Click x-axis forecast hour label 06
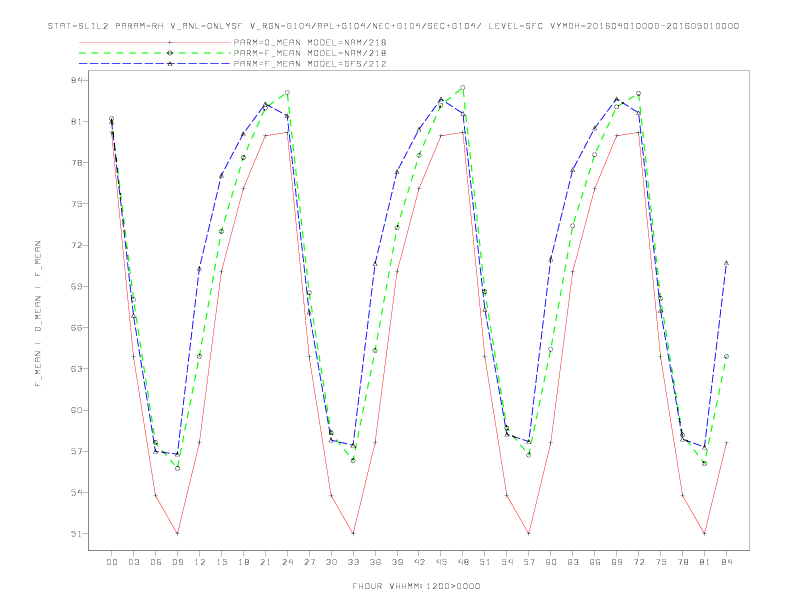The width and height of the screenshot is (792, 612). pos(156,562)
